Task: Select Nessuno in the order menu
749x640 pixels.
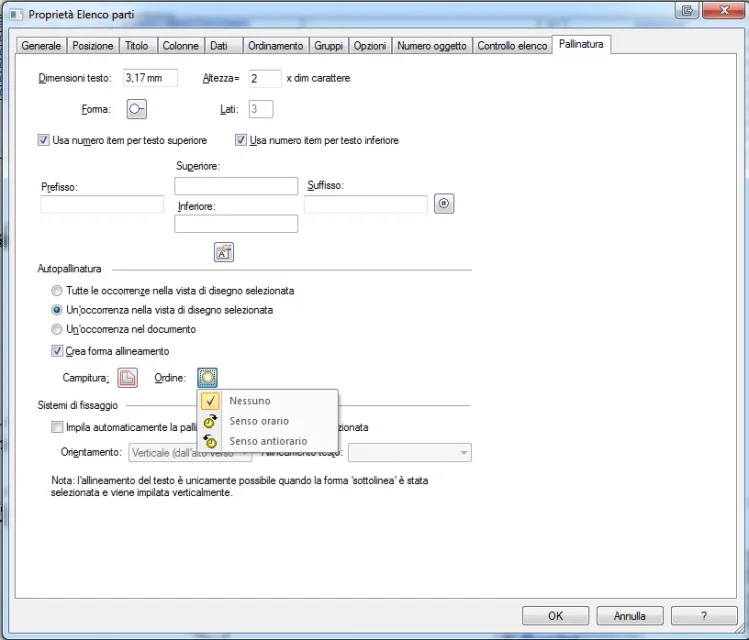Action: [x=249, y=401]
